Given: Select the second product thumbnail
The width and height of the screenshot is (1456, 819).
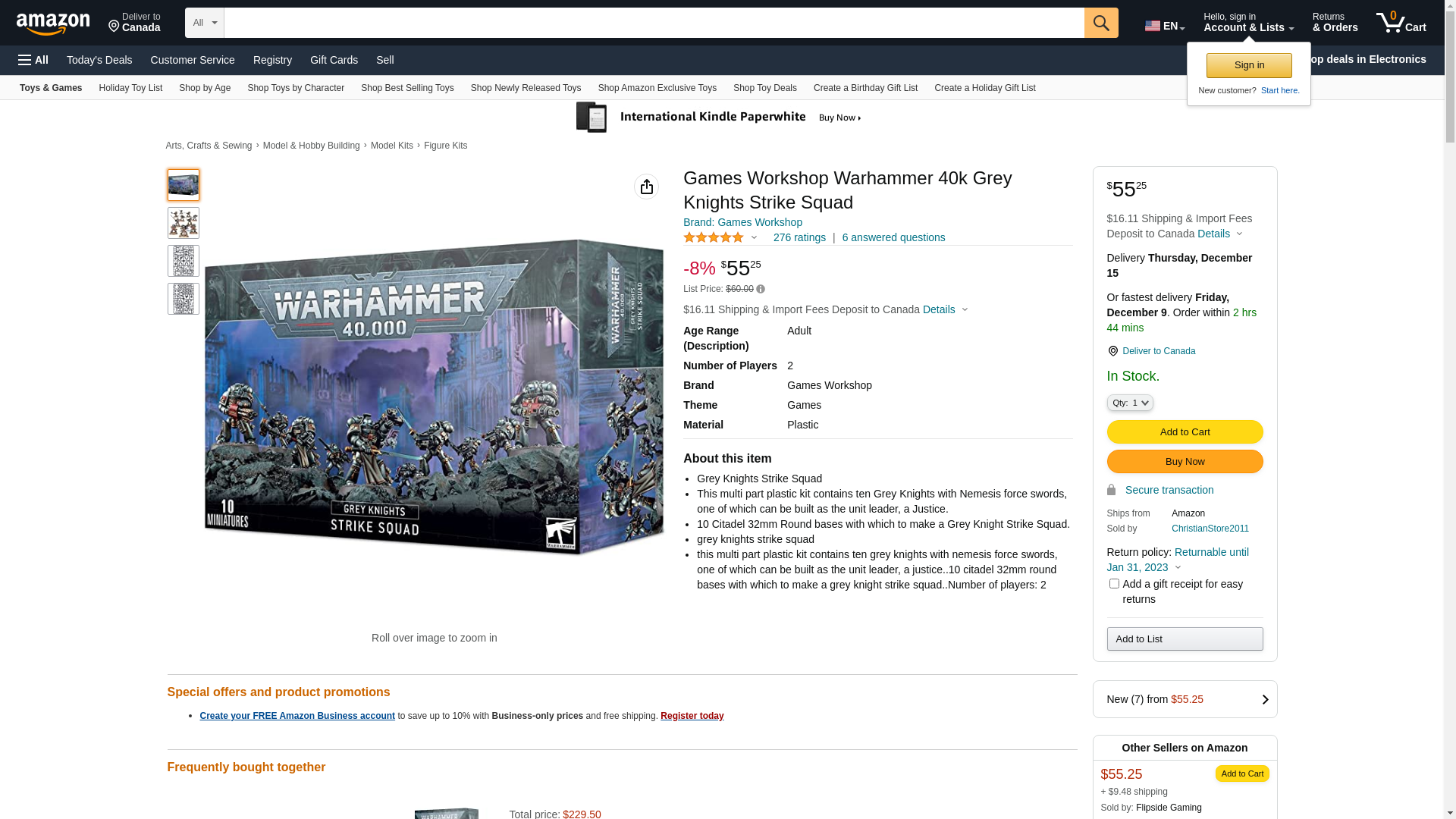Looking at the screenshot, I should [184, 223].
